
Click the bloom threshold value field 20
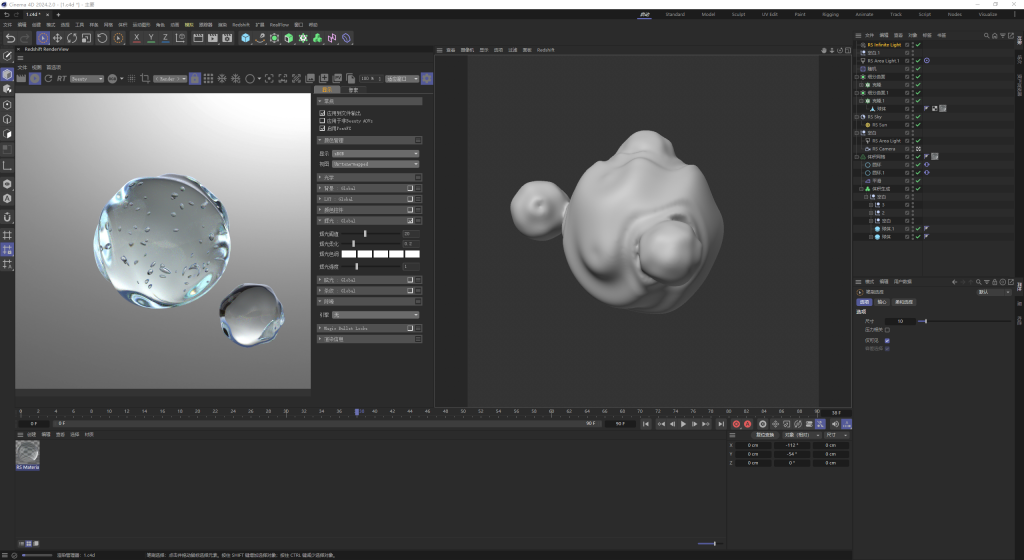[x=411, y=234]
